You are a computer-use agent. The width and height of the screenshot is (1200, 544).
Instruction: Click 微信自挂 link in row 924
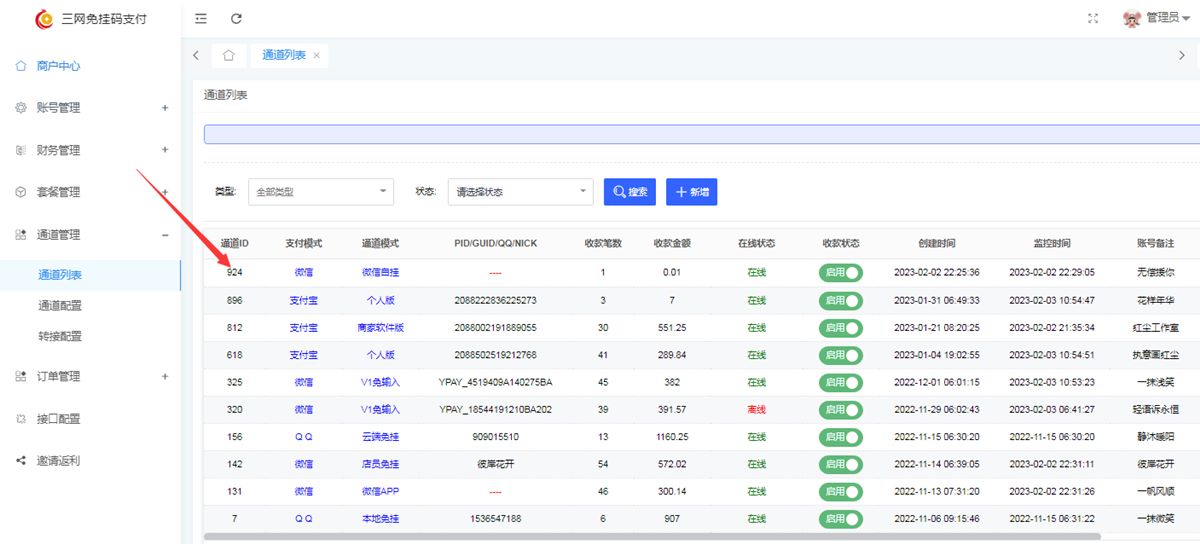coord(380,273)
